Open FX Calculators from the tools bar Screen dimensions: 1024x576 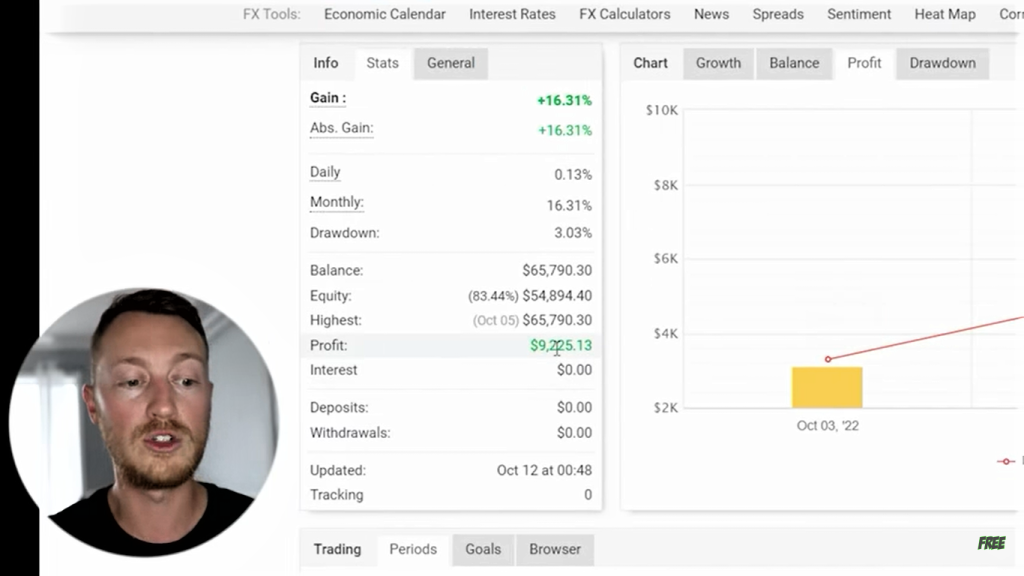click(x=625, y=14)
